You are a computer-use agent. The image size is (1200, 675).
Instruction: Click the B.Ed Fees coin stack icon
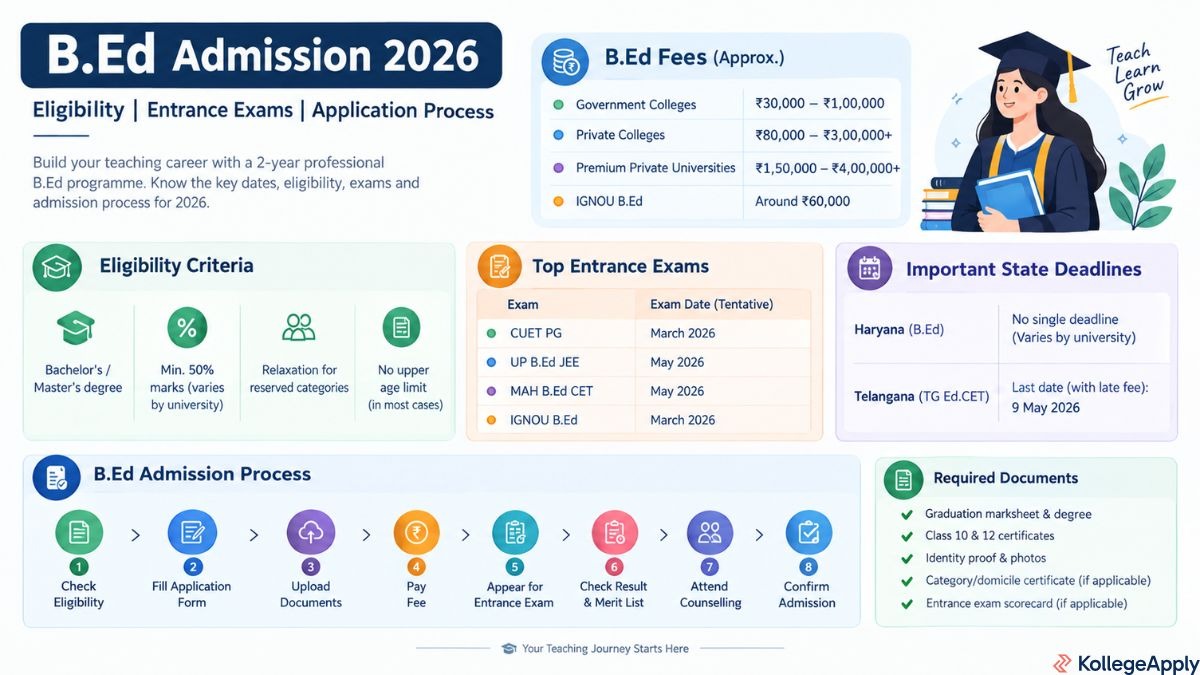565,61
